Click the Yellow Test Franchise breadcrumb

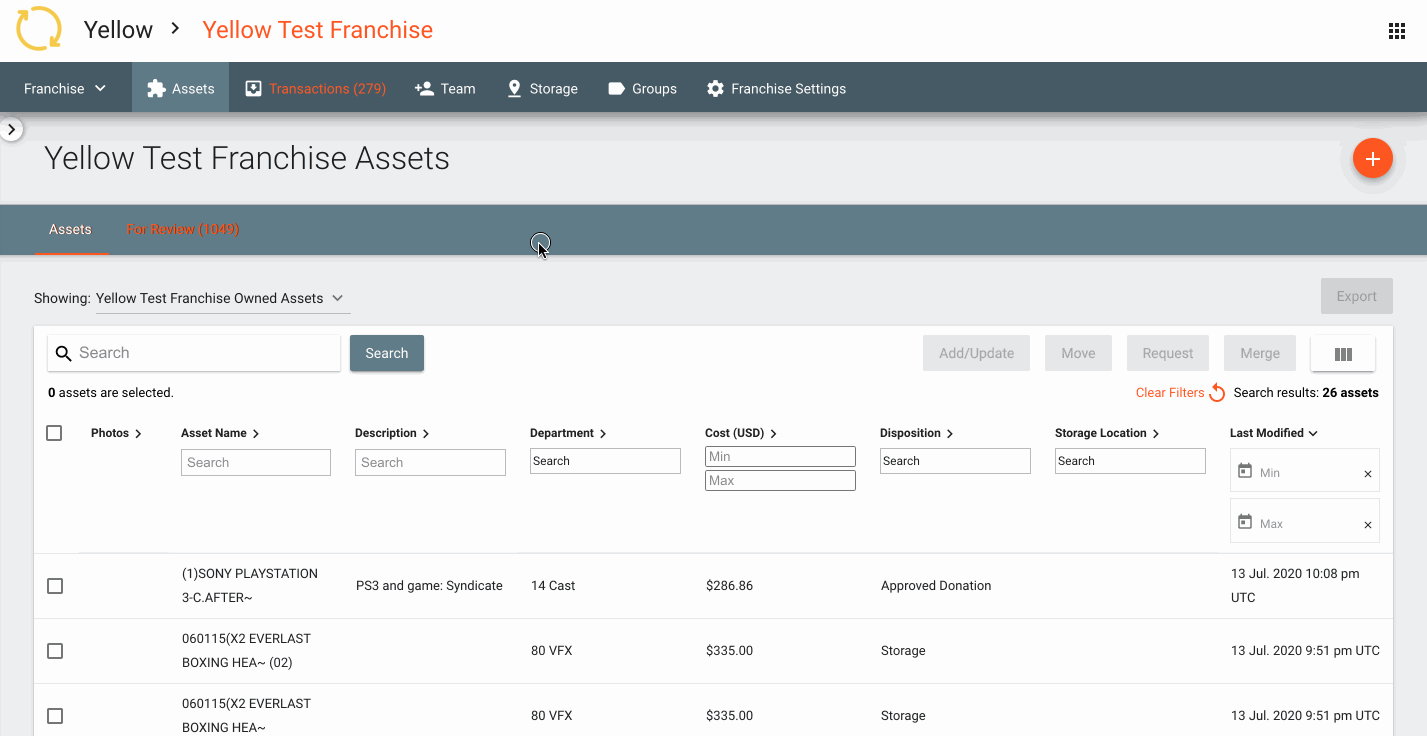pos(317,30)
